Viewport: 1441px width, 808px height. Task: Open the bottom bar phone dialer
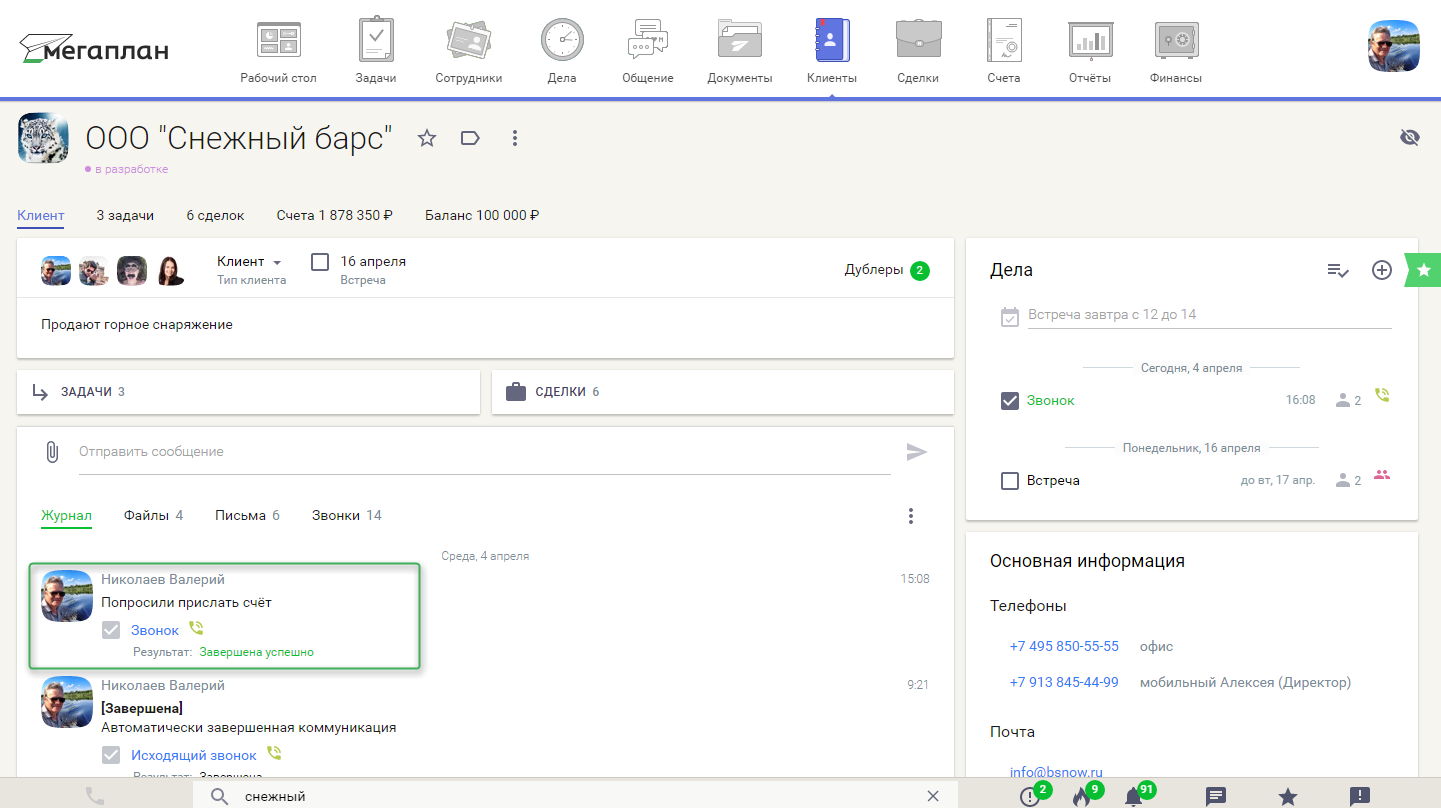pyautogui.click(x=95, y=796)
